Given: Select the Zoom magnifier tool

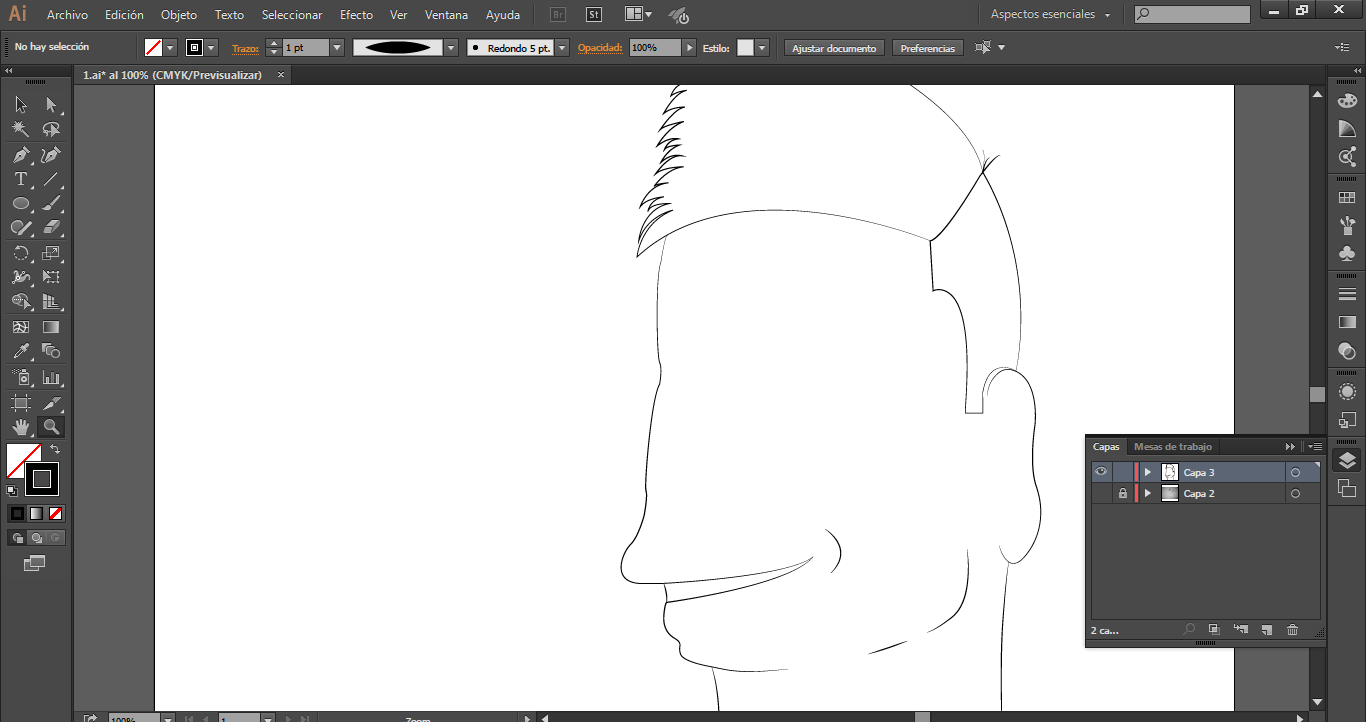Looking at the screenshot, I should coord(51,428).
